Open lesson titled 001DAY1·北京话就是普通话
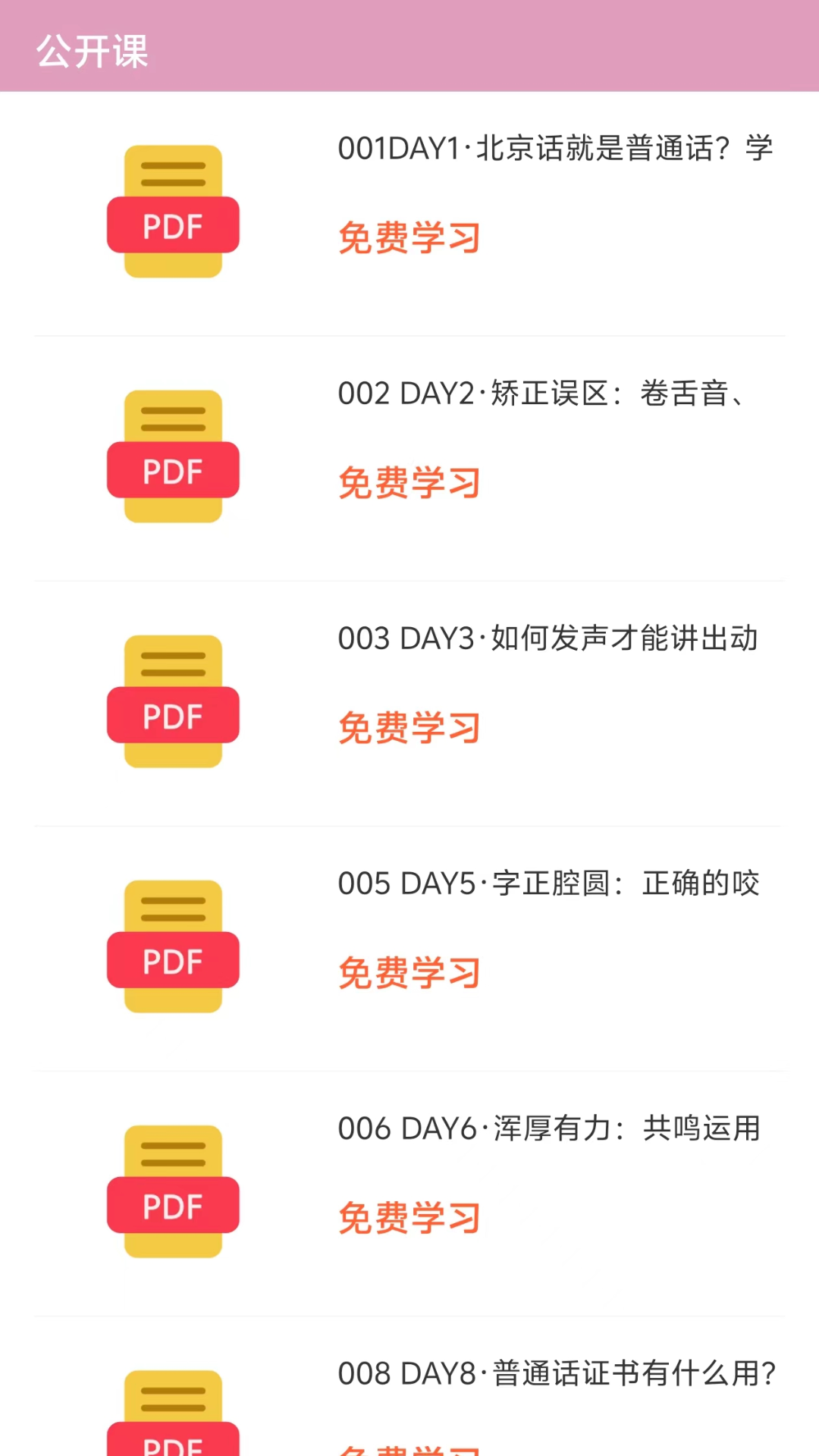 (x=555, y=149)
